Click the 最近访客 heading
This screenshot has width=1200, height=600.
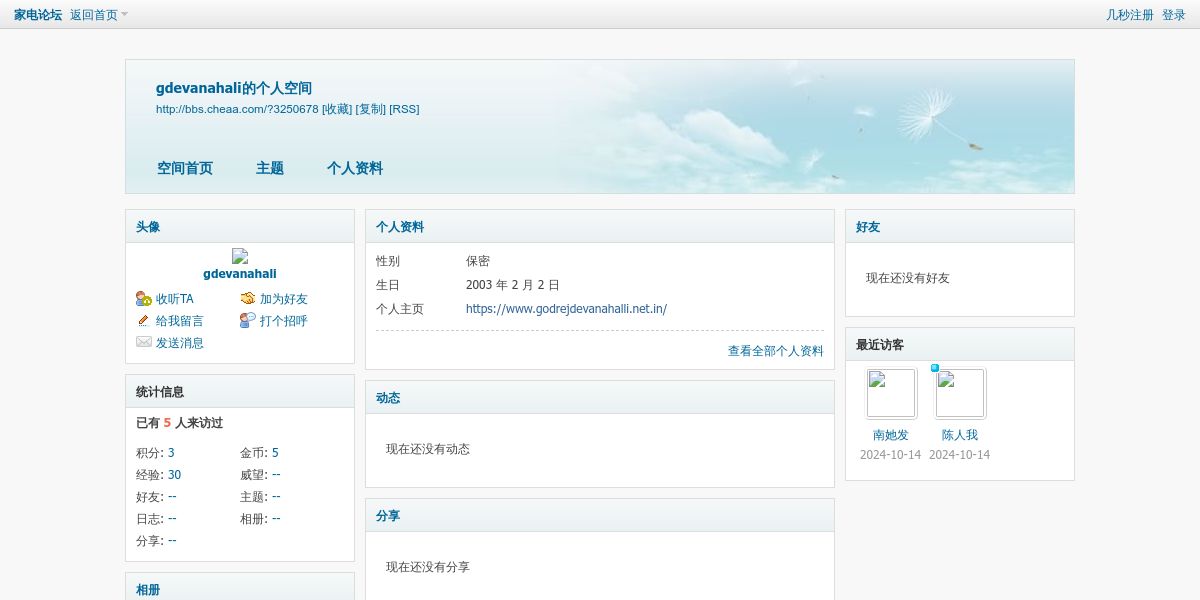880,345
